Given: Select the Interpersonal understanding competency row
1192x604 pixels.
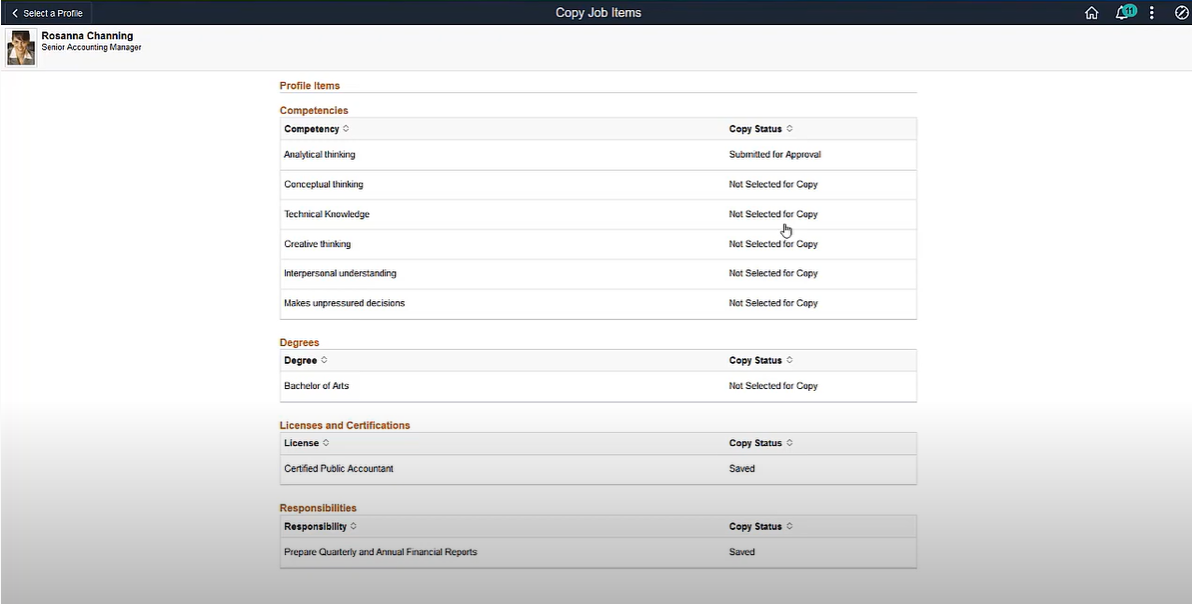Looking at the screenshot, I should tap(598, 274).
